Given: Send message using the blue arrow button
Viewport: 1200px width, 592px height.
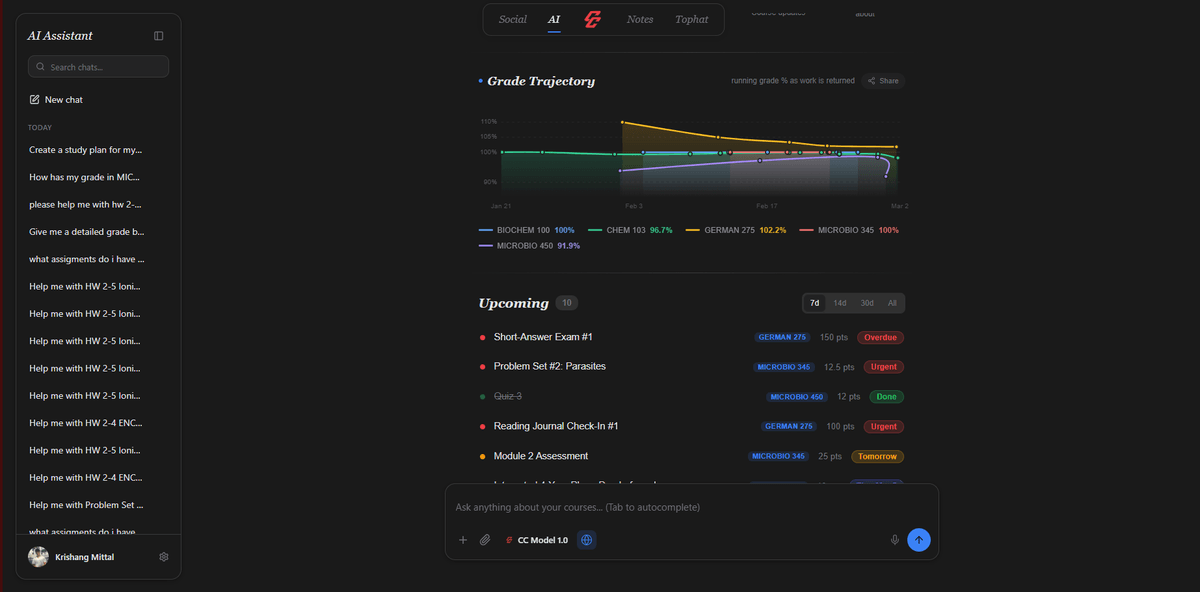Looking at the screenshot, I should (918, 539).
